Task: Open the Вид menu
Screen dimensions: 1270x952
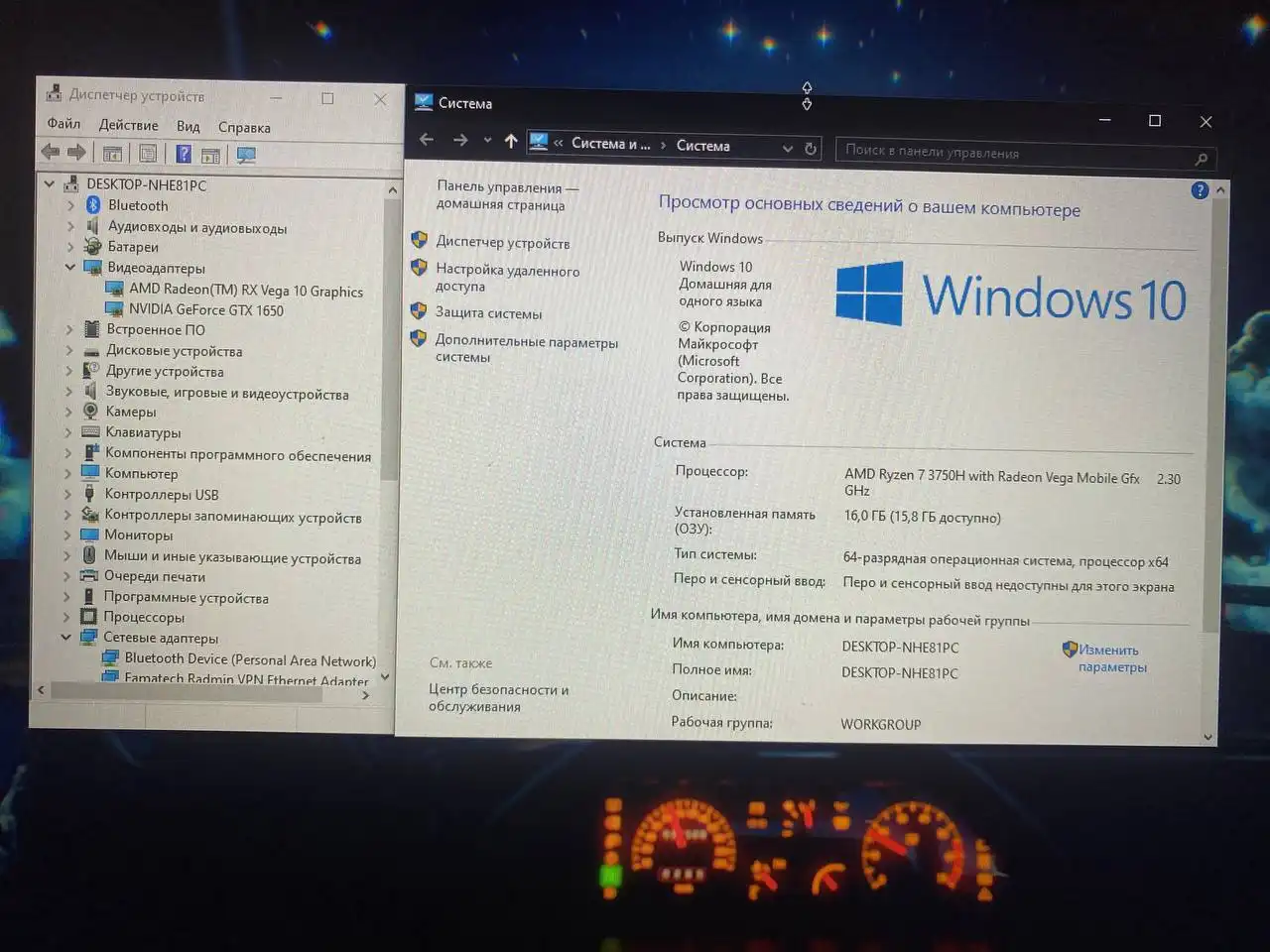Action: coord(188,126)
